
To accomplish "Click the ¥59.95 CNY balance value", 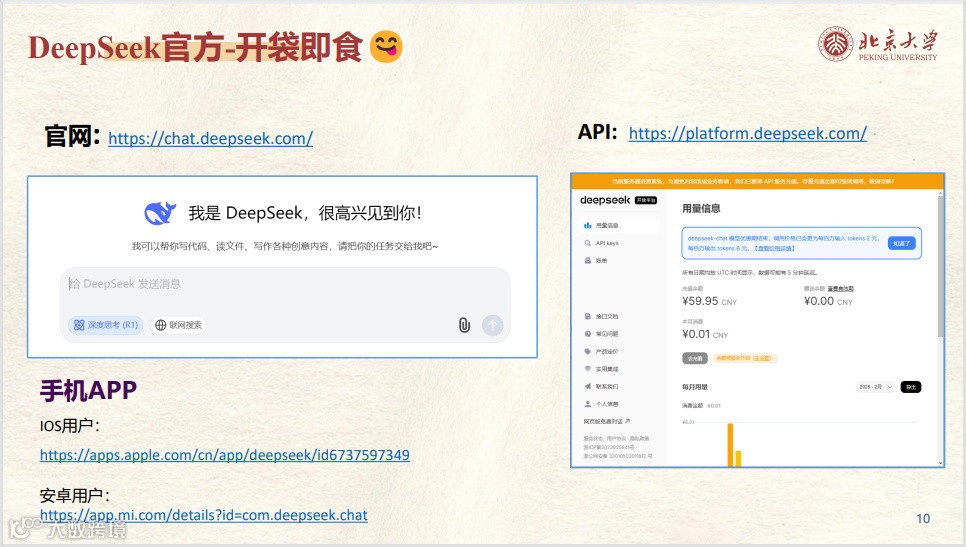I will point(709,301).
